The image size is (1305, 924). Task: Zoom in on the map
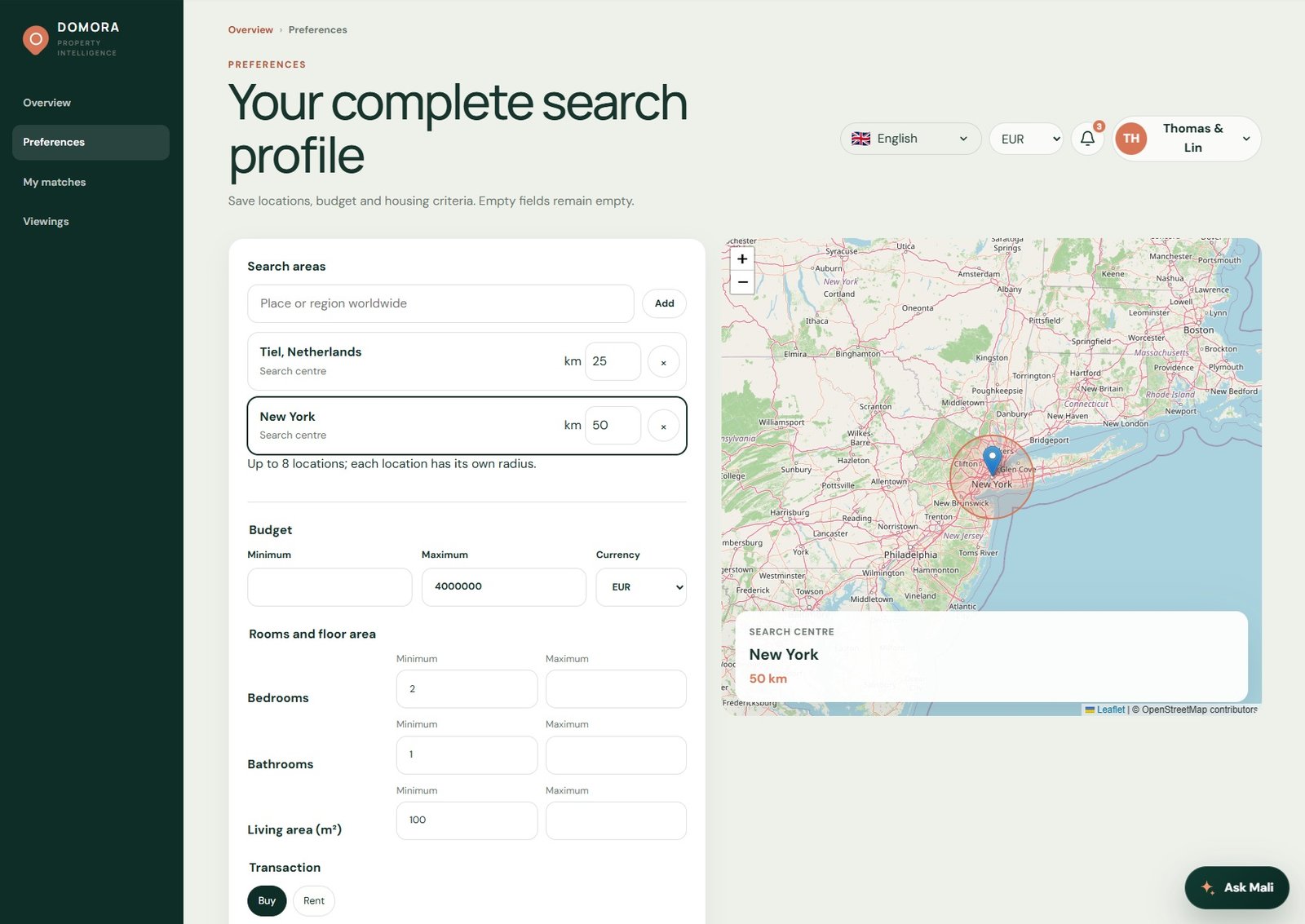742,259
